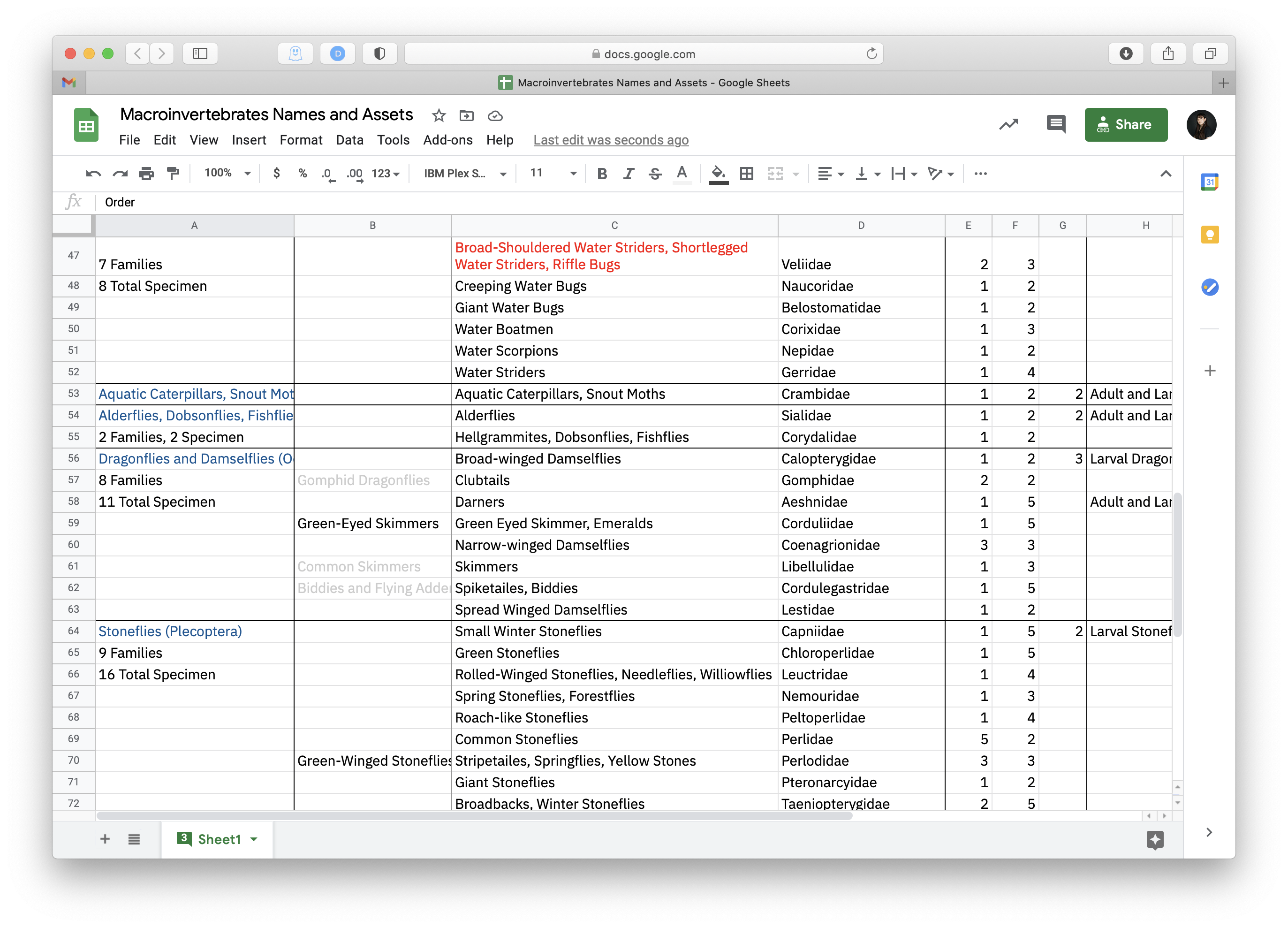The height and width of the screenshot is (928, 1288).
Task: Select the Sheet1 tab
Action: point(217,839)
